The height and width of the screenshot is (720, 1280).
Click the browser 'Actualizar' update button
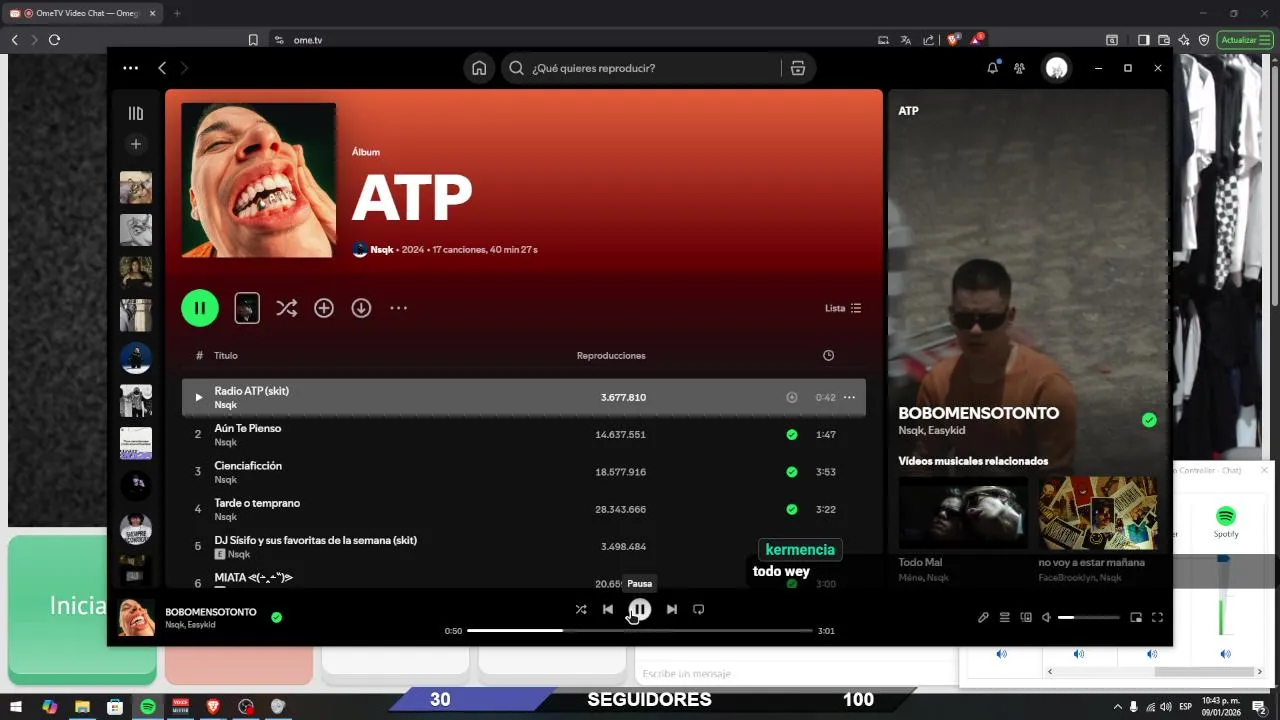point(1245,40)
